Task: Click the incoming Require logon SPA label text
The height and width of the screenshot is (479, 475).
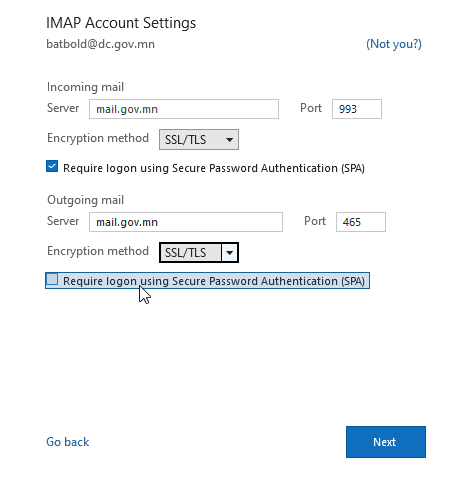Action: point(214,168)
